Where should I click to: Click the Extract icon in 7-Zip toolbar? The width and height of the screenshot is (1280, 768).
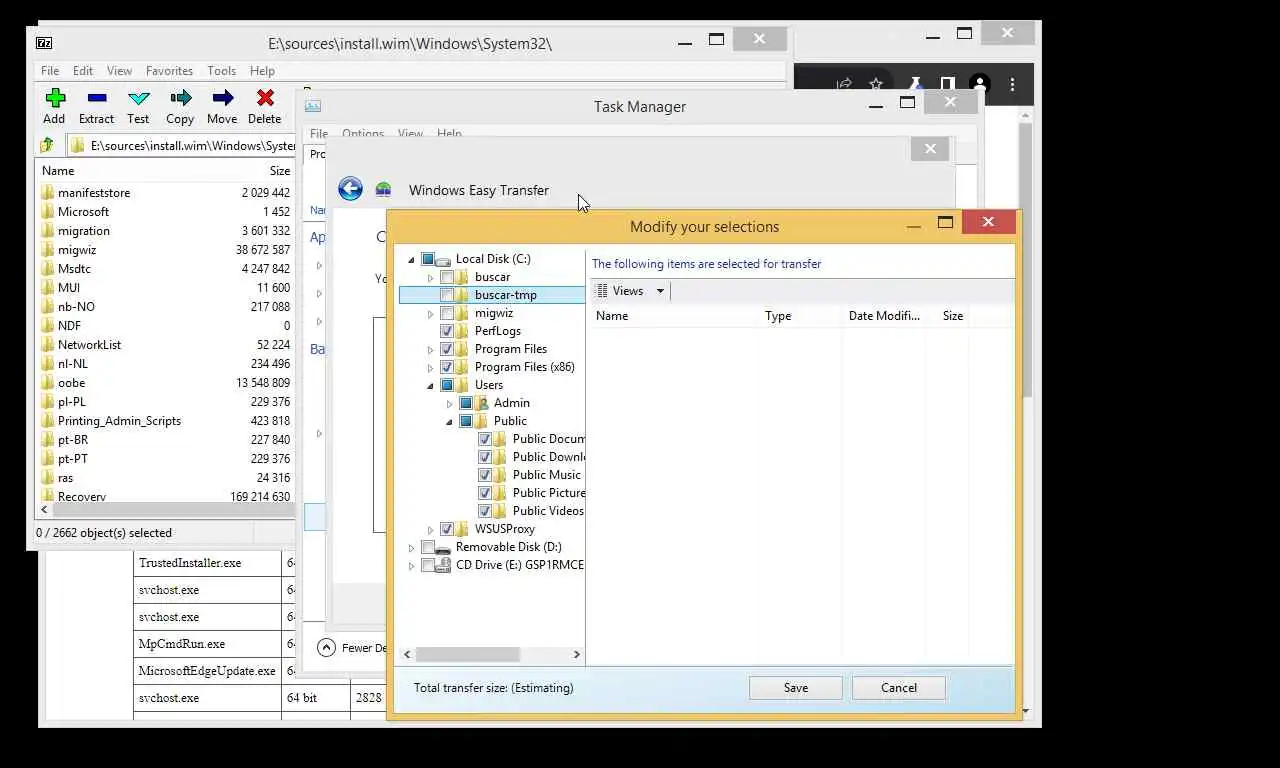pos(97,98)
